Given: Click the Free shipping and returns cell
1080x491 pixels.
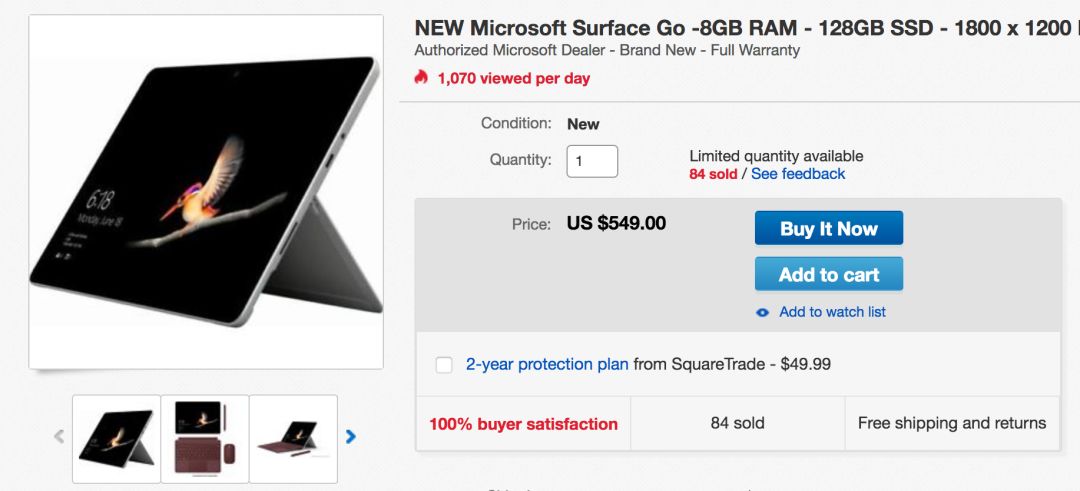Looking at the screenshot, I should point(951,423).
